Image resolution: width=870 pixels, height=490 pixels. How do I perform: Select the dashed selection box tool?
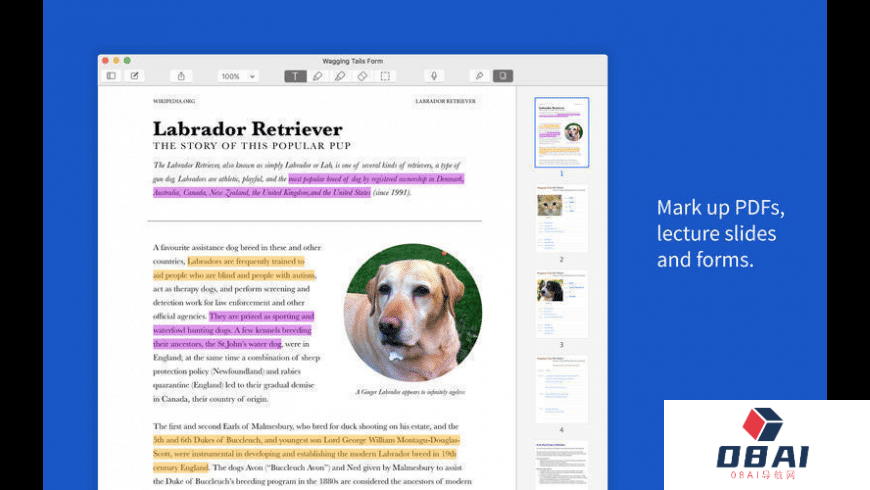click(x=385, y=76)
